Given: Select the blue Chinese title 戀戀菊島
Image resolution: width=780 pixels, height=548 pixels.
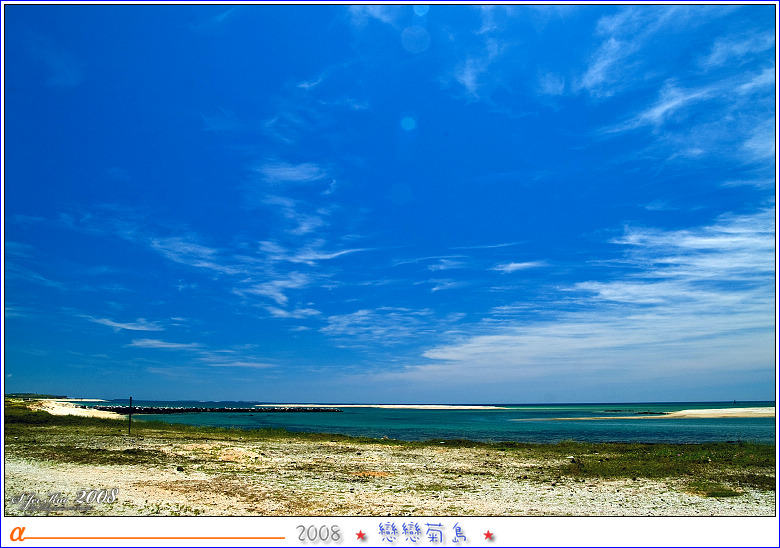Looking at the screenshot, I should [x=423, y=533].
